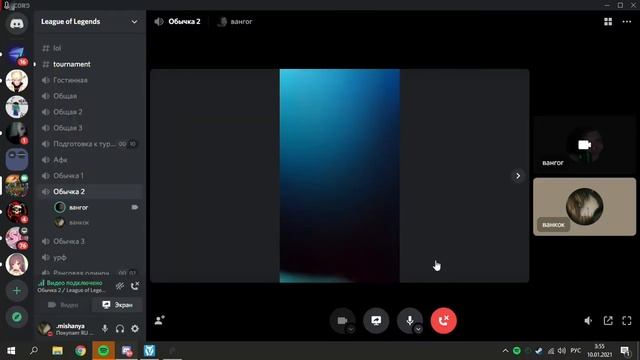Open Windows Start menu

click(11, 351)
